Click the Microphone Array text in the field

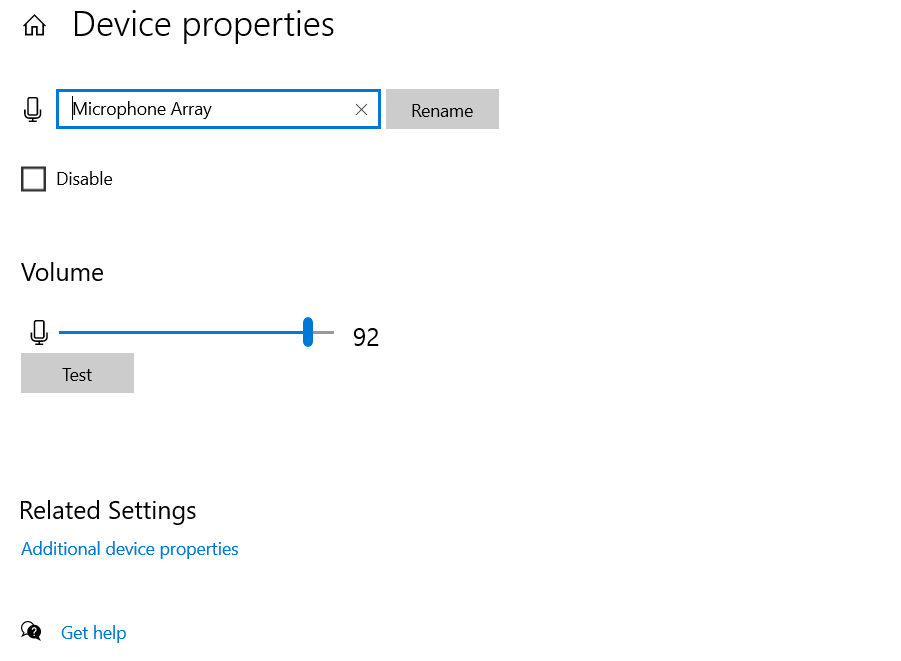click(x=143, y=109)
